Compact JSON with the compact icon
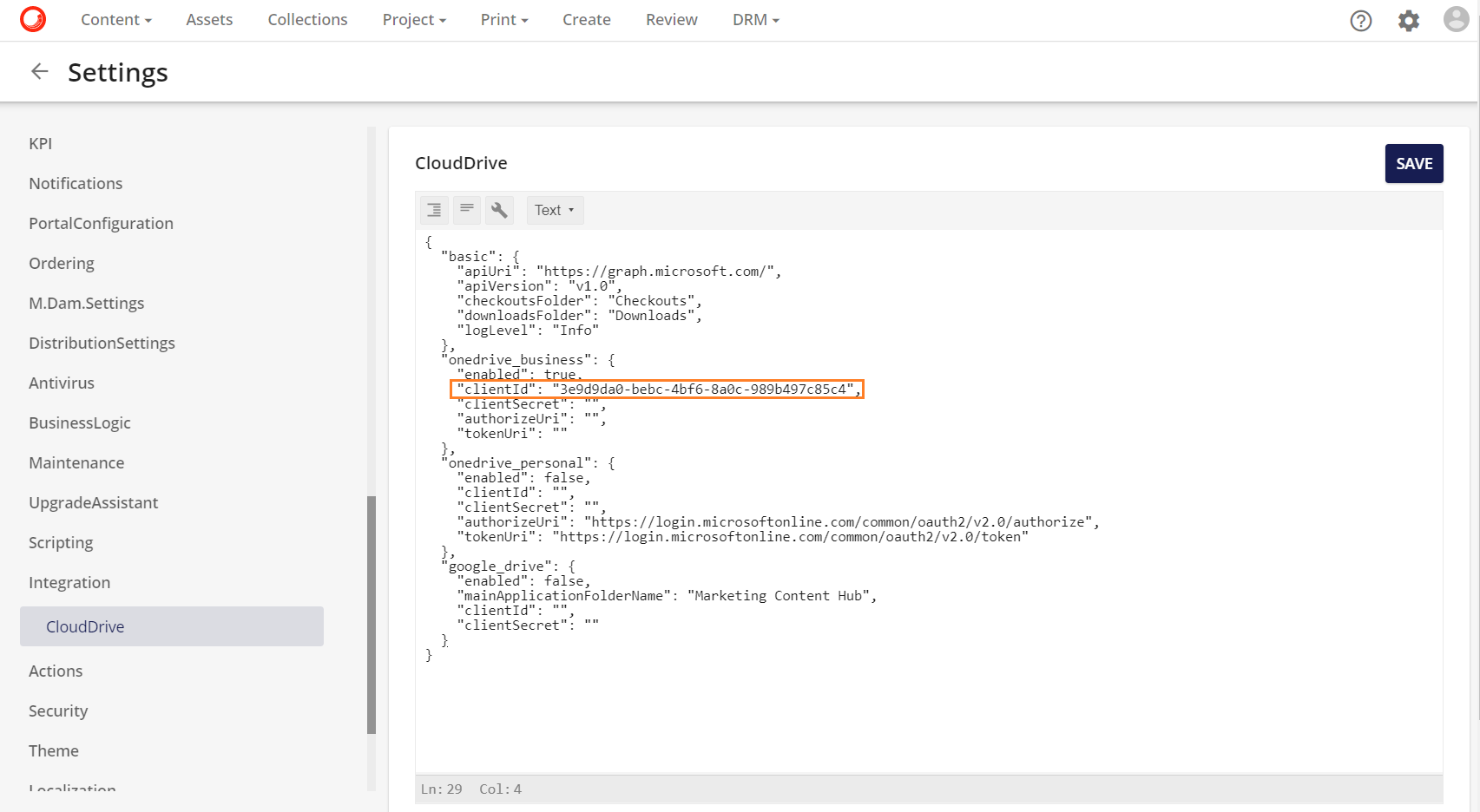1480x812 pixels. point(467,210)
